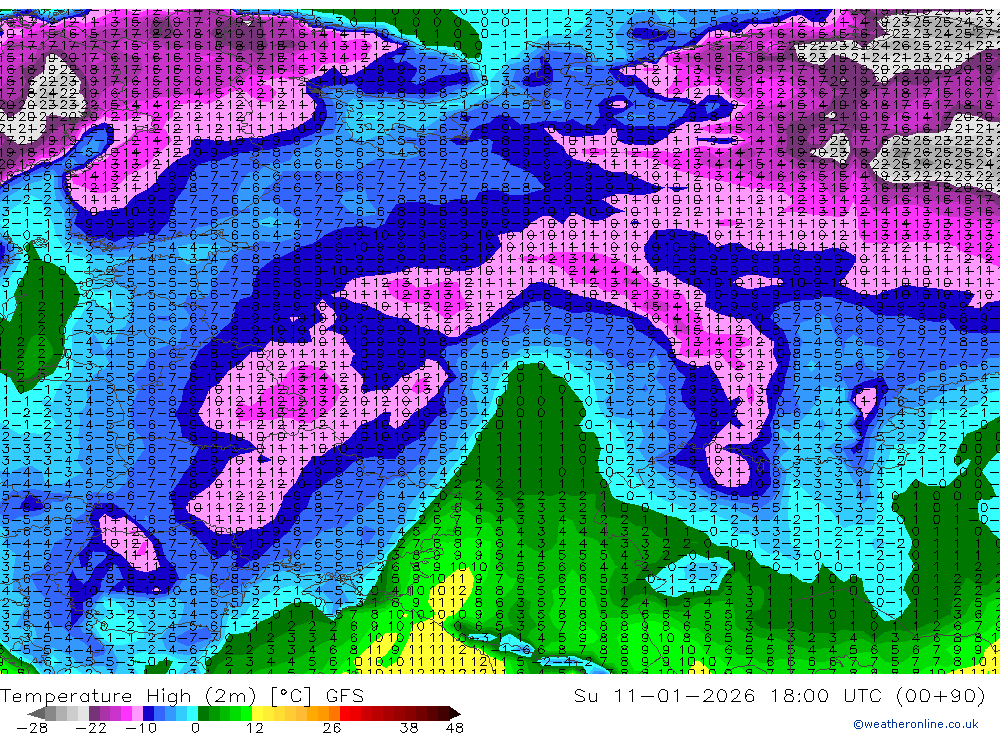
Task: Click the -28 label on the color scale
Action: pyautogui.click(x=32, y=727)
